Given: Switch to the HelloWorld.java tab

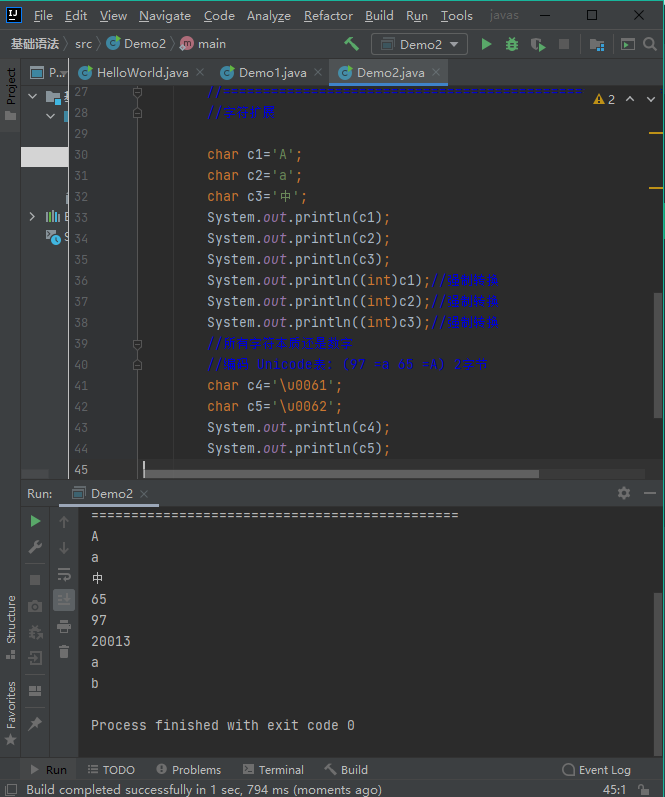Looking at the screenshot, I should point(142,73).
